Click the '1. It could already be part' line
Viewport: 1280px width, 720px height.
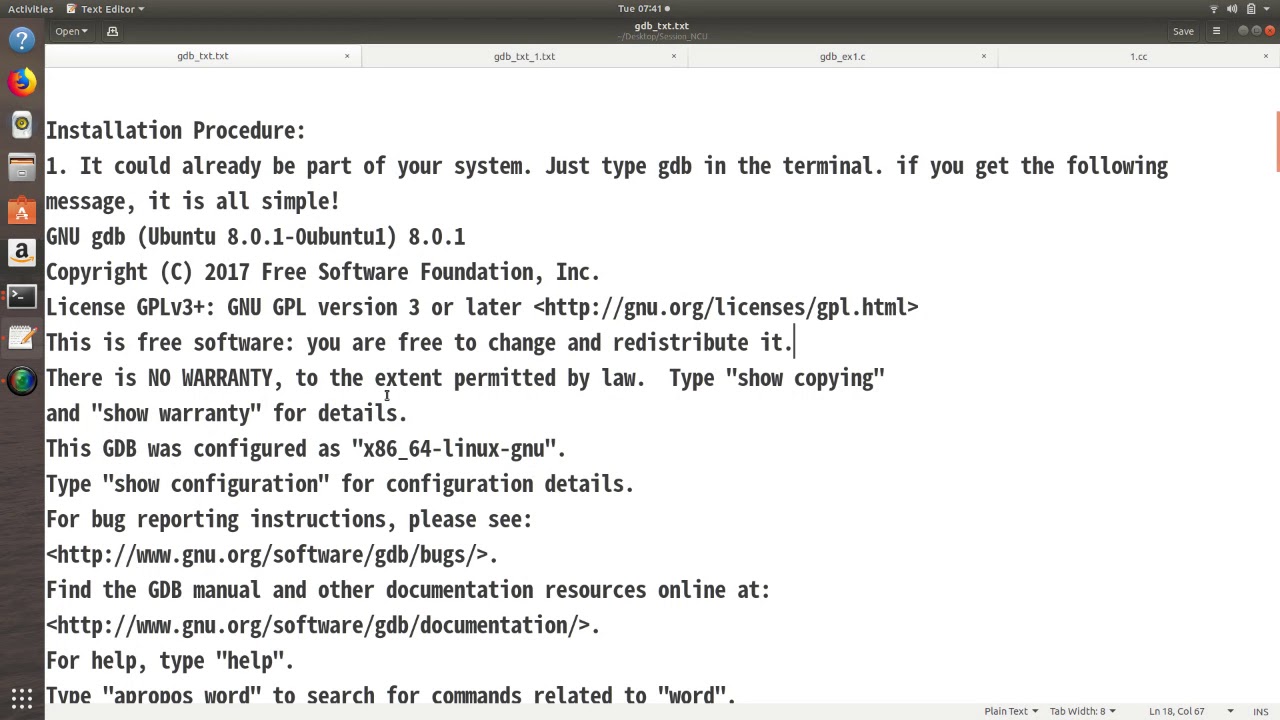607,166
